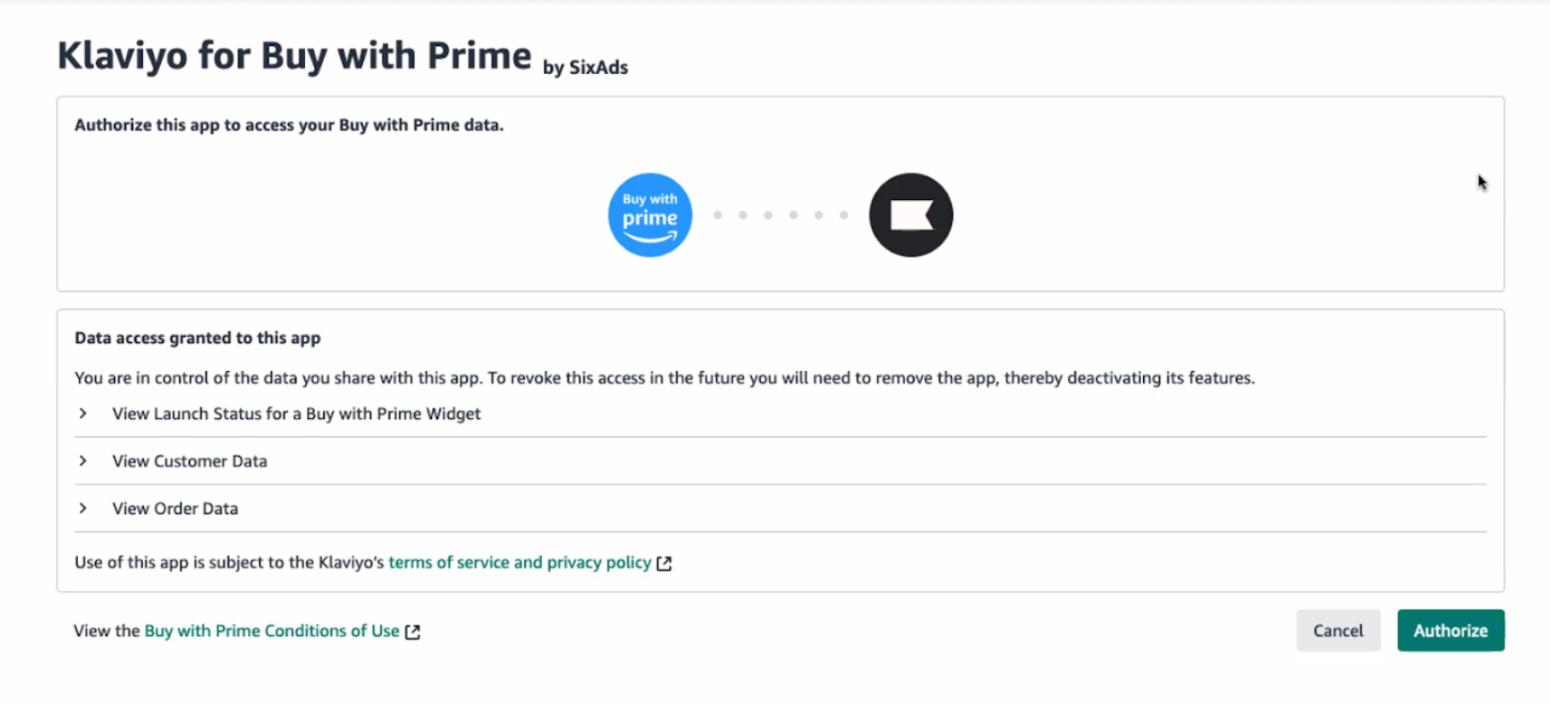This screenshot has width=1550, height=704.
Task: Select the 'View Order Data' label
Action: click(x=175, y=508)
